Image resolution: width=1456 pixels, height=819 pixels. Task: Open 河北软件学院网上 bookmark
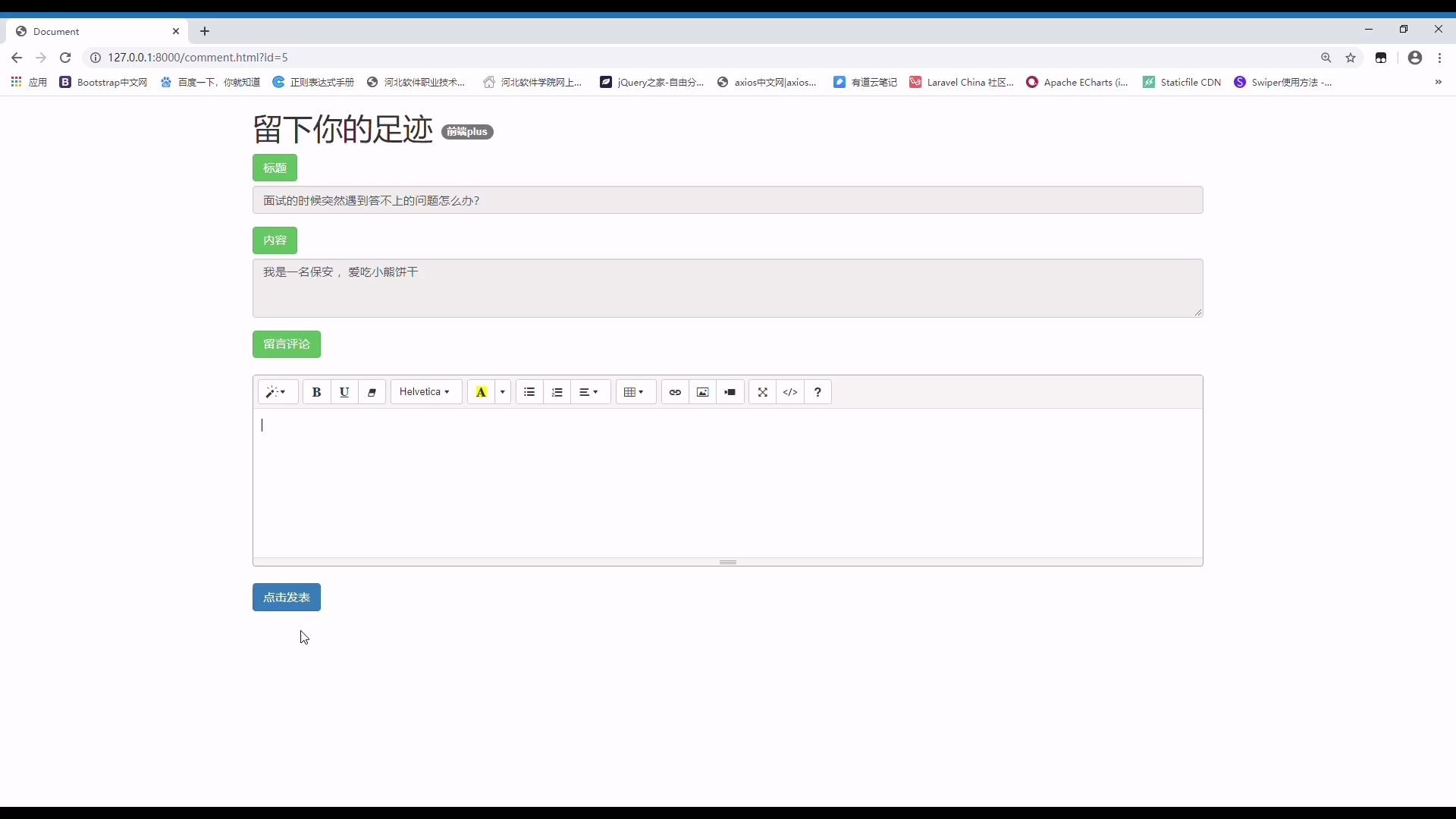533,82
